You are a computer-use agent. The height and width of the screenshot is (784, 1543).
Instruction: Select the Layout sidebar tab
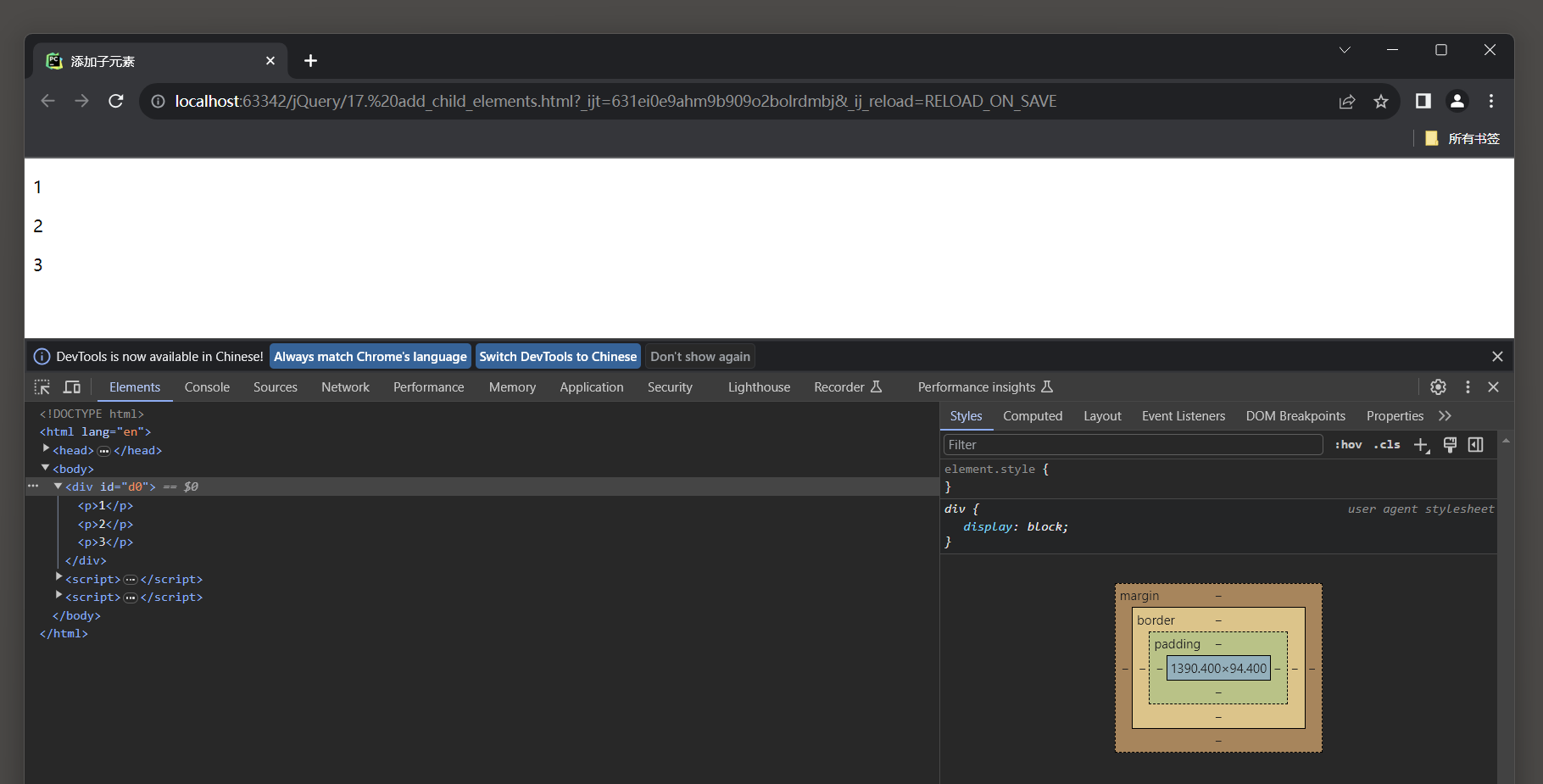(1102, 416)
